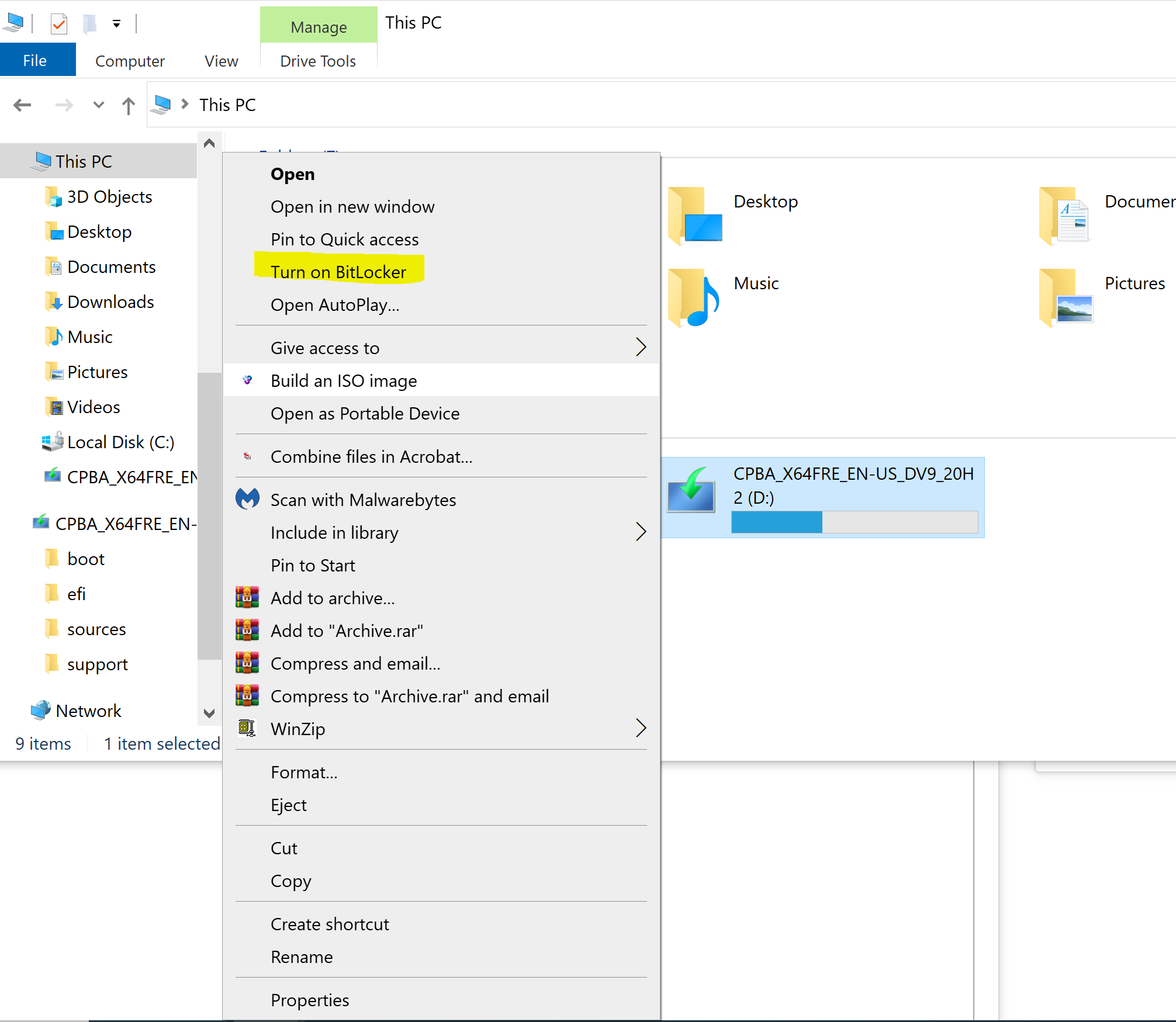Click the up arrow to parent folder
1176x1022 pixels.
pyautogui.click(x=129, y=106)
